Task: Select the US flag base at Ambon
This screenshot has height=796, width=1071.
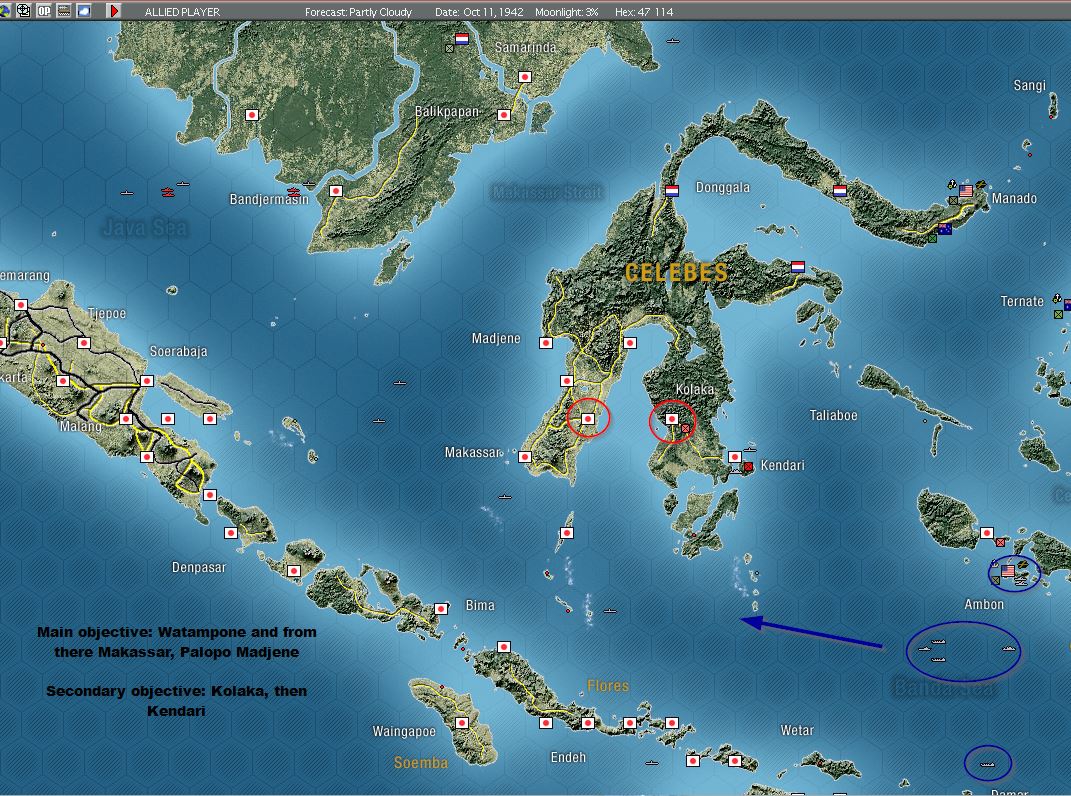Action: point(1007,570)
